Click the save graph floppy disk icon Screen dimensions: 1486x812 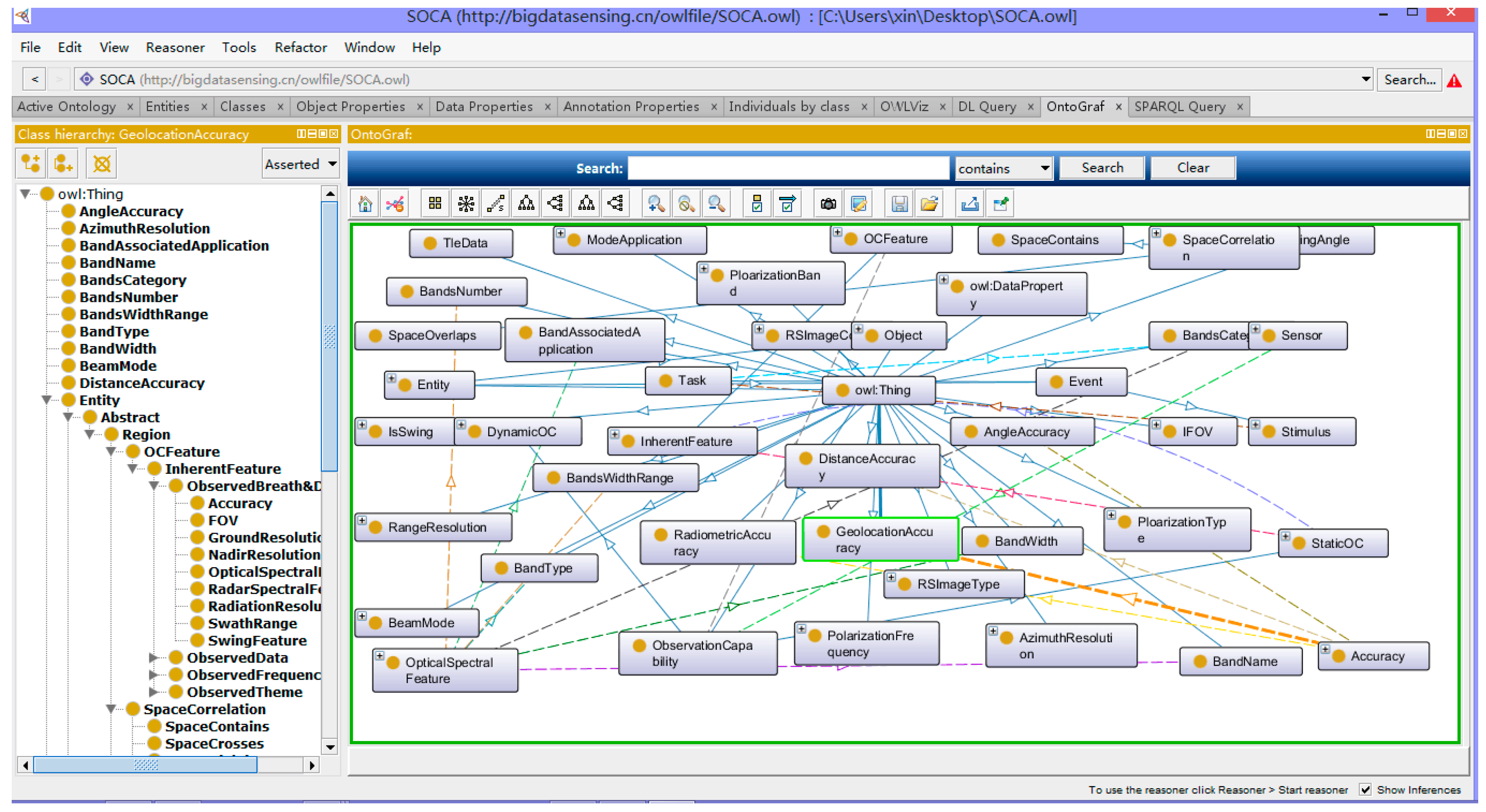[x=899, y=204]
